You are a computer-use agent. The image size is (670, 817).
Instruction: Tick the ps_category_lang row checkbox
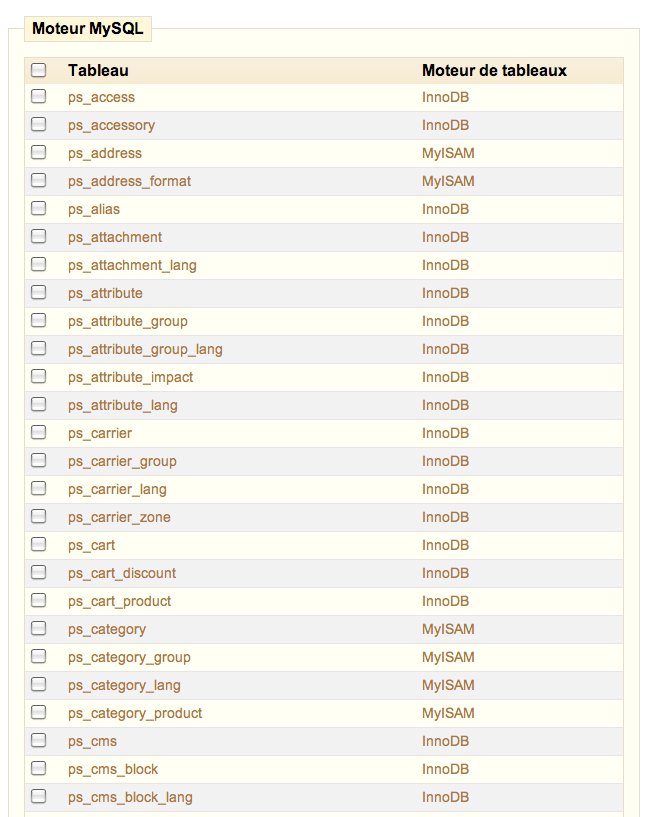39,685
